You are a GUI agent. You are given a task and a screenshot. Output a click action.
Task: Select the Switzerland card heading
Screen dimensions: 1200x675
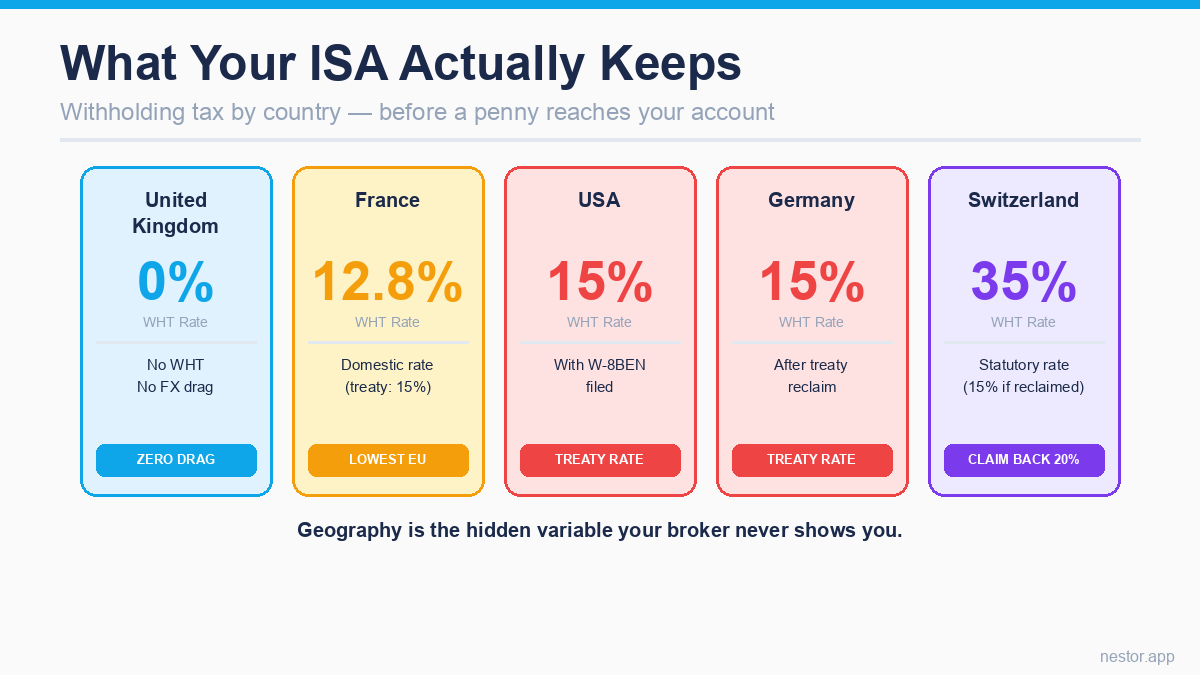point(1024,200)
